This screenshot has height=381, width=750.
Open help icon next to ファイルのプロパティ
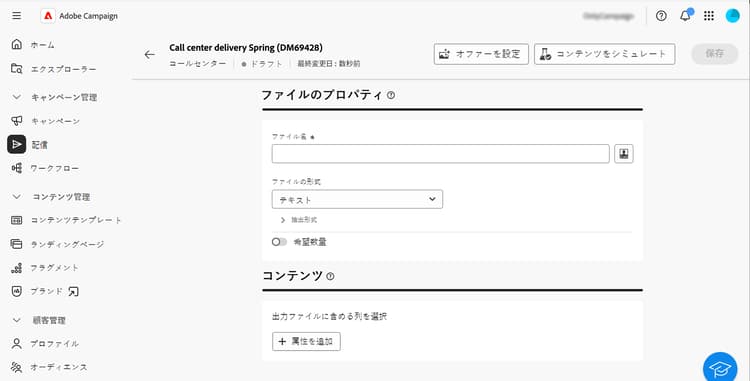pos(391,95)
